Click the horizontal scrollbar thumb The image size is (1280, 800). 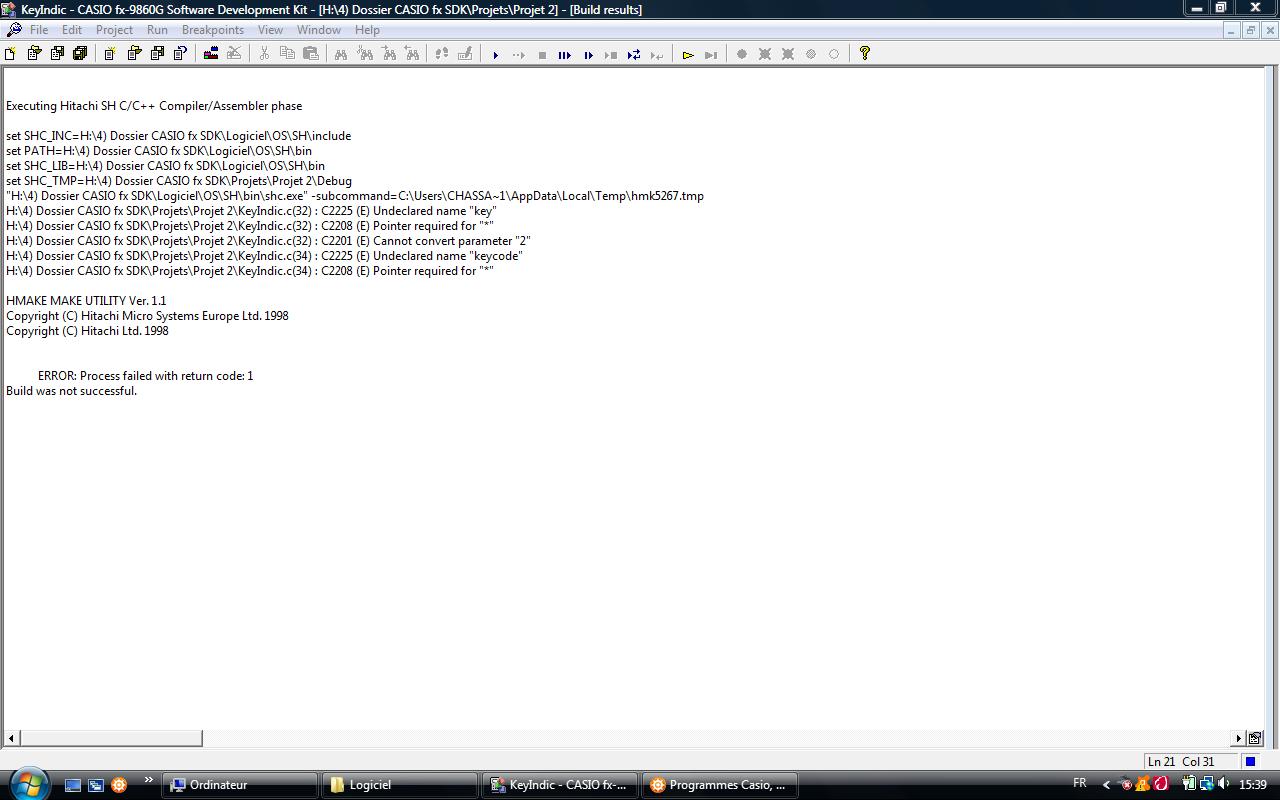(x=111, y=738)
